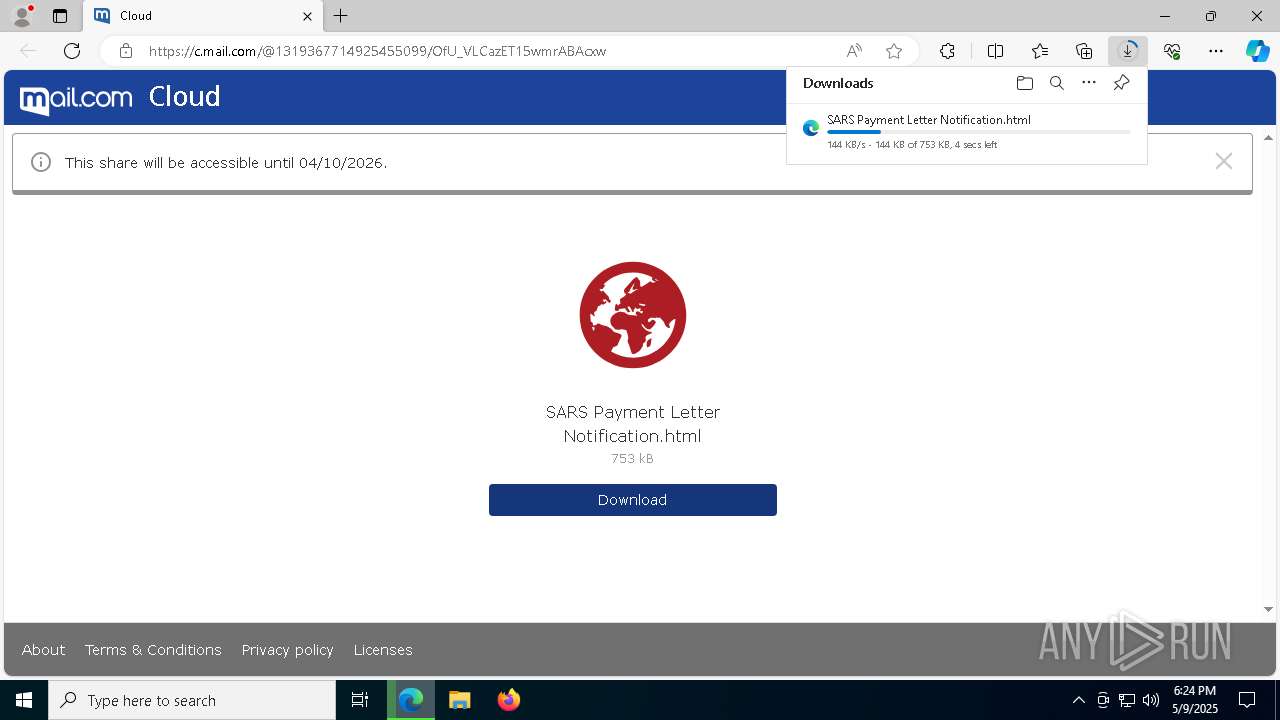Open the Windows Start menu
The width and height of the screenshot is (1280, 720).
pyautogui.click(x=24, y=700)
